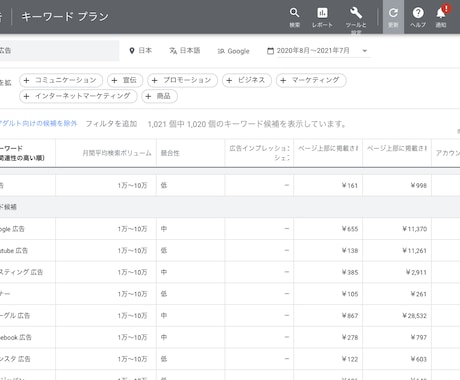The width and height of the screenshot is (460, 380).
Task: Select date range 2020年8月〜2021年7月
Action: 313,51
